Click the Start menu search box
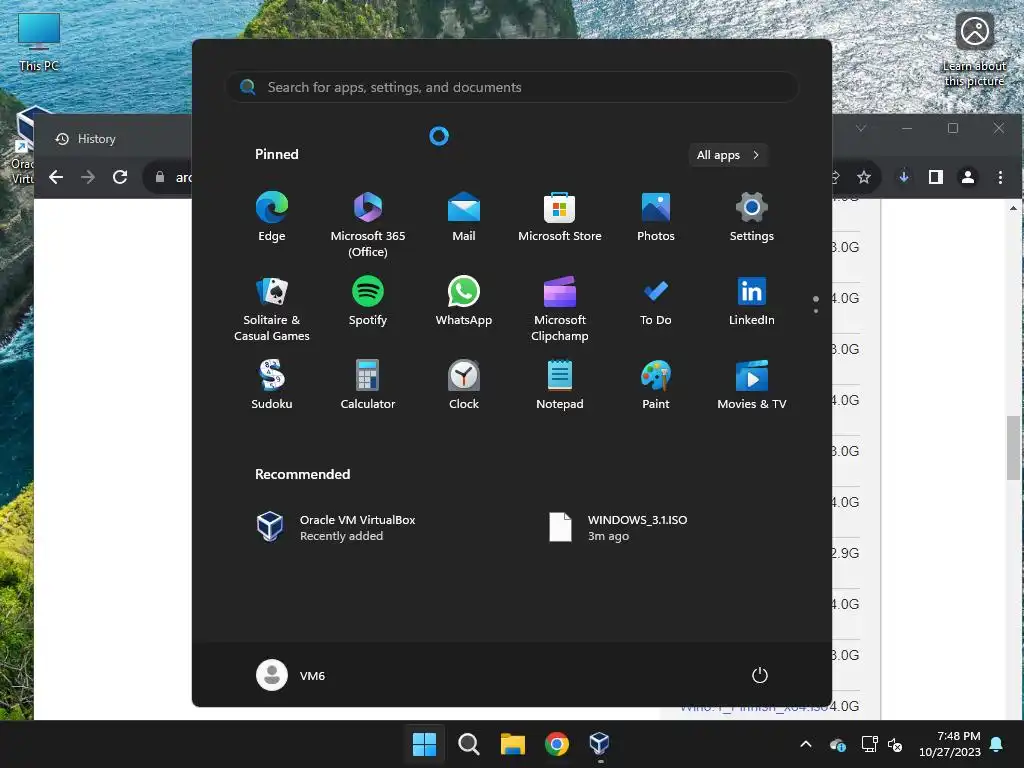This screenshot has width=1024, height=768. (x=512, y=87)
